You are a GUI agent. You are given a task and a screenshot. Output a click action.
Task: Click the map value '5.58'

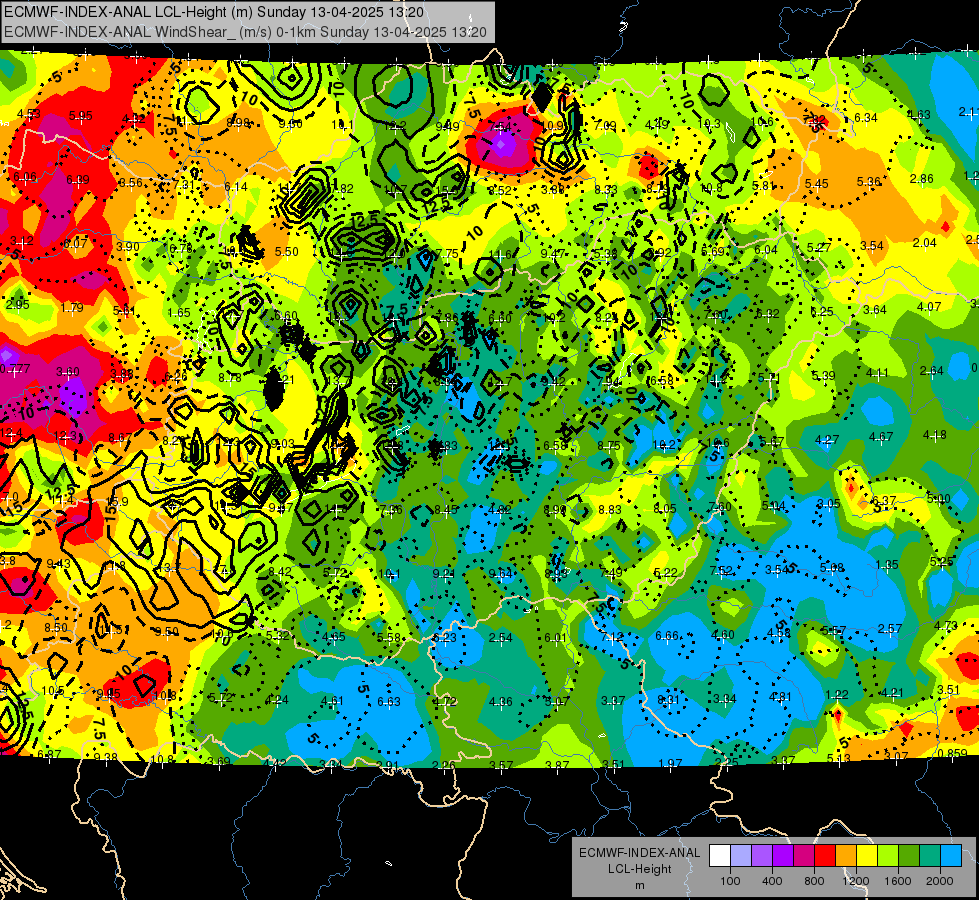tap(389, 638)
